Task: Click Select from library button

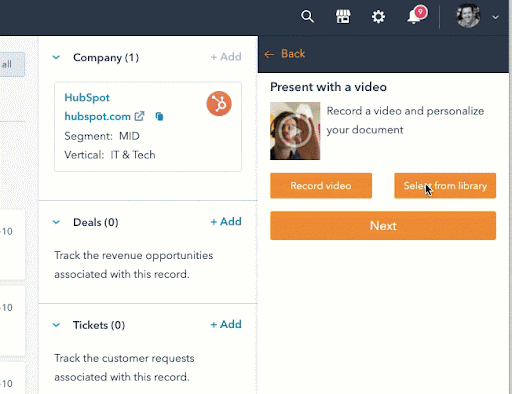Action: (445, 186)
